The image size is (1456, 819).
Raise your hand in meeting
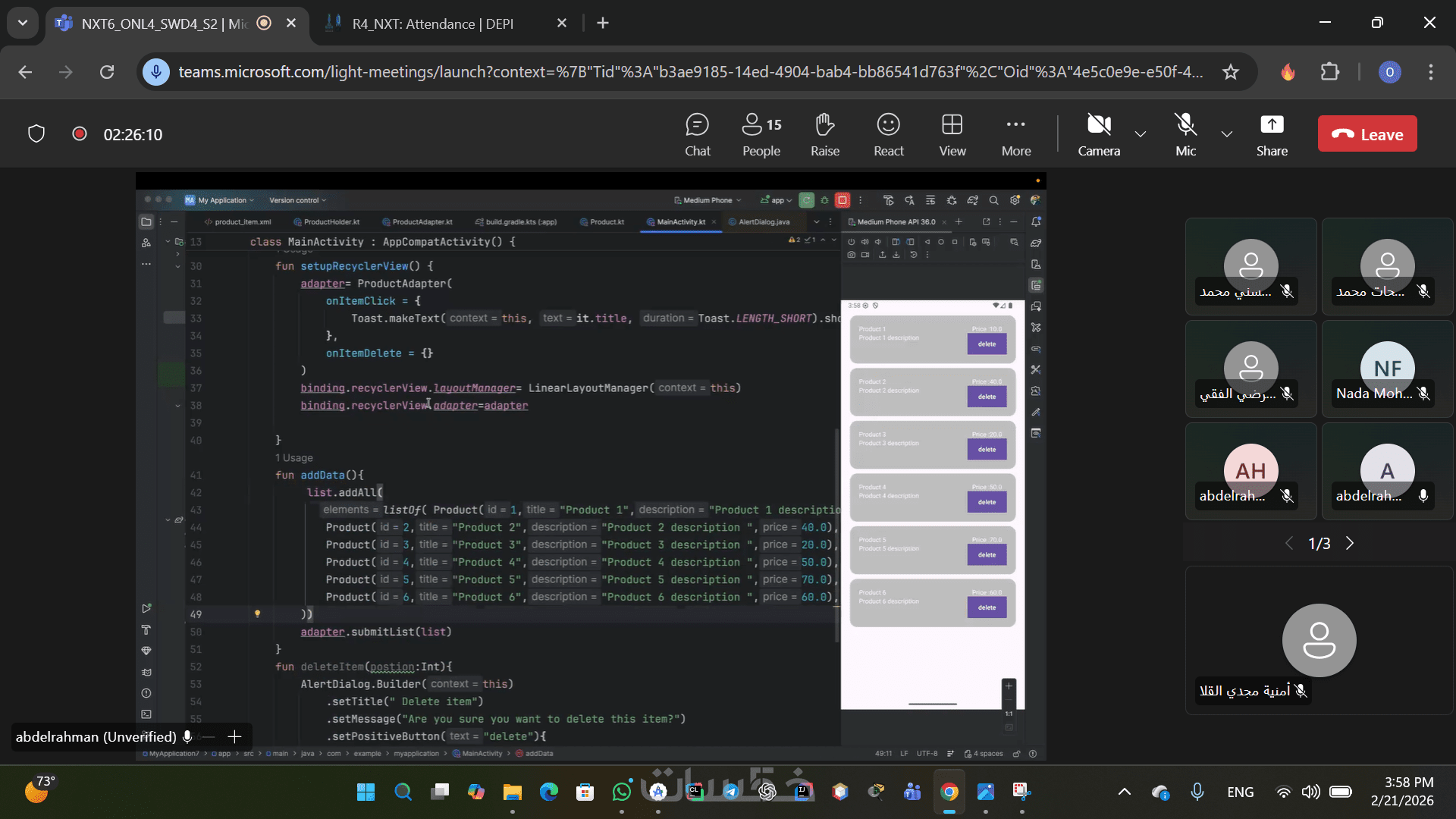[824, 134]
